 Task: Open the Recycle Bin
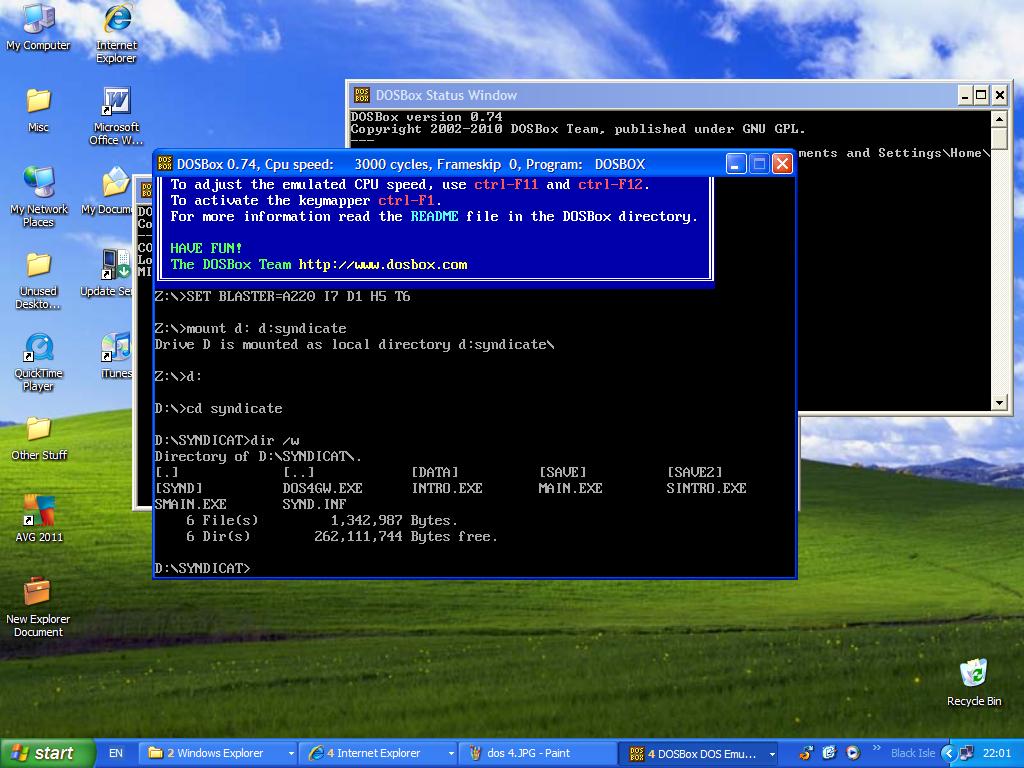[974, 682]
